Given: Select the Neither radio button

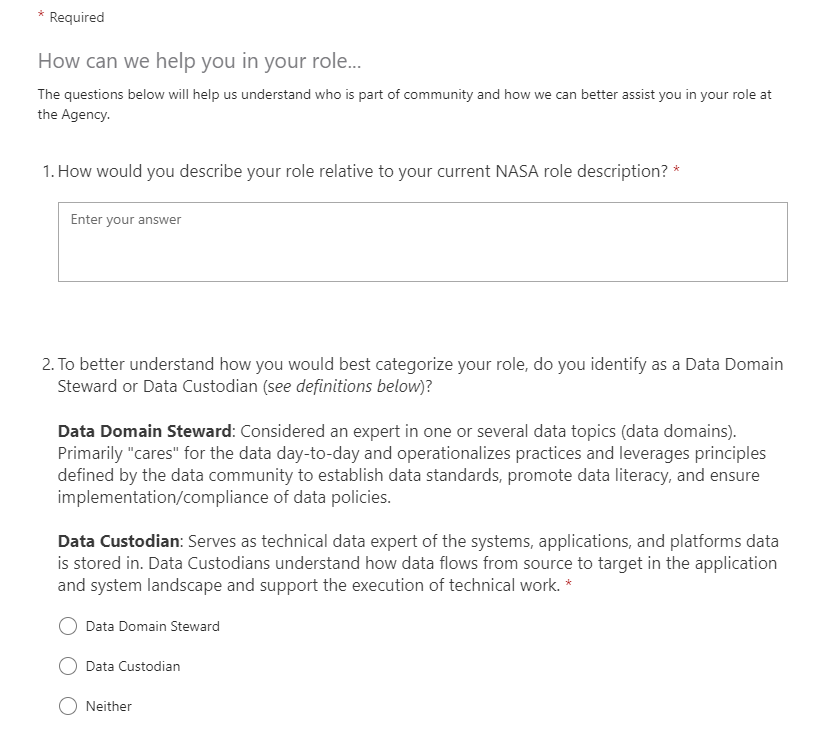Looking at the screenshot, I should pos(68,706).
